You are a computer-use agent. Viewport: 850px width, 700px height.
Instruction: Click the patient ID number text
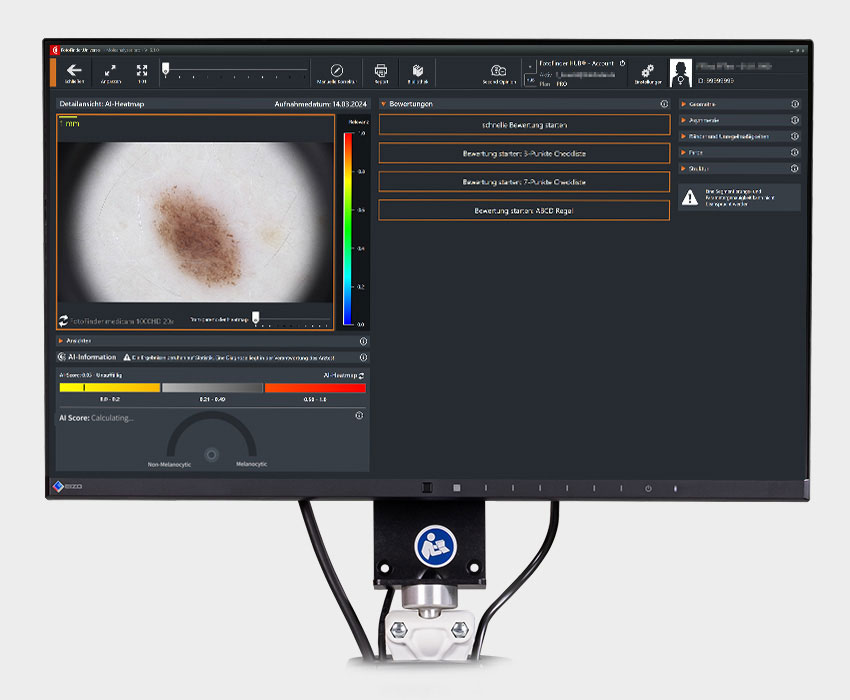[x=716, y=80]
